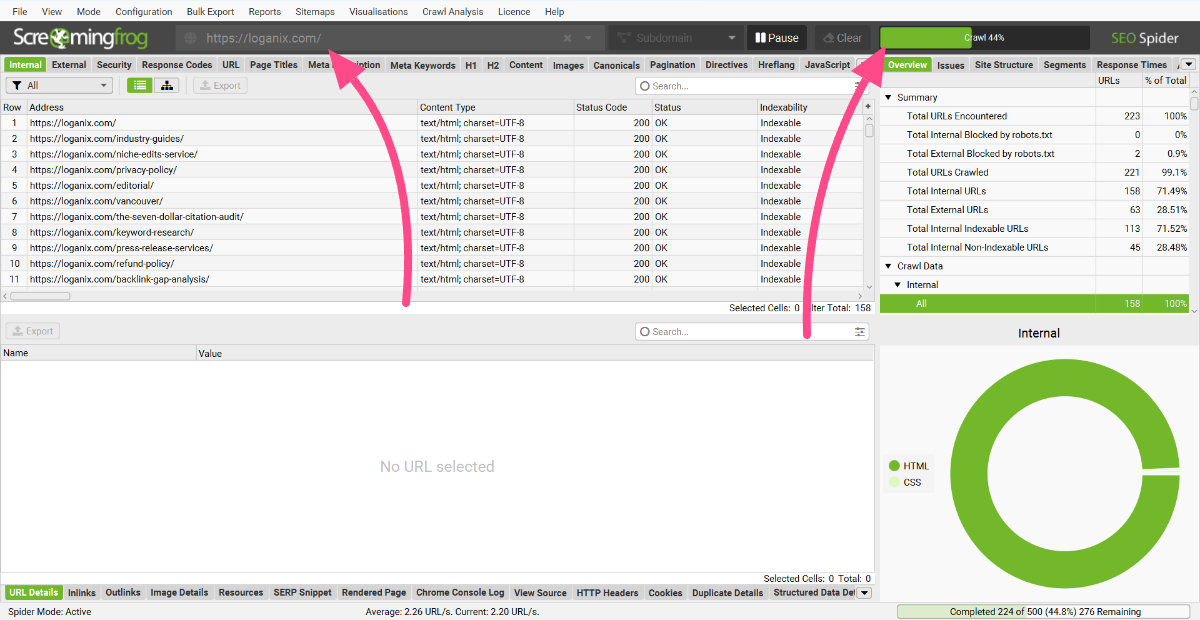Select row https://loganix.com/keyword-research/
1200x620 pixels.
432,232
